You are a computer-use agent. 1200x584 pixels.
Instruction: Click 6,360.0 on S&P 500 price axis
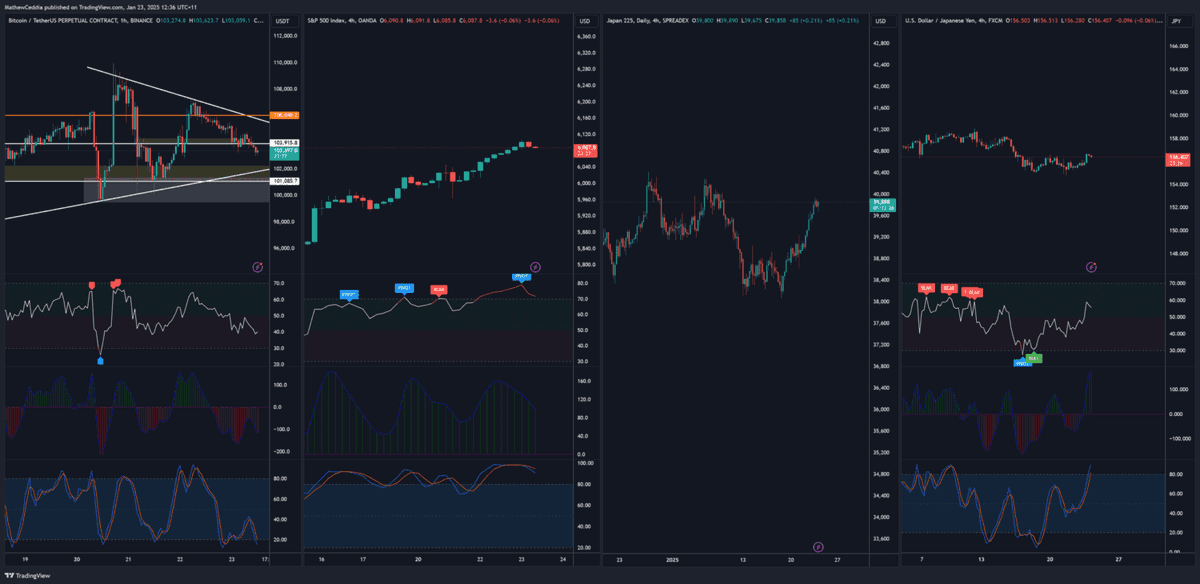pos(586,37)
